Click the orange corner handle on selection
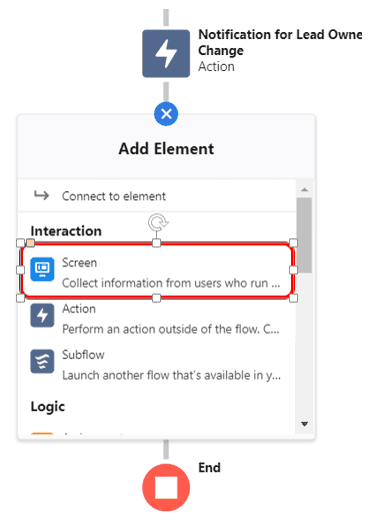This screenshot has height=524, width=372. pos(30,243)
